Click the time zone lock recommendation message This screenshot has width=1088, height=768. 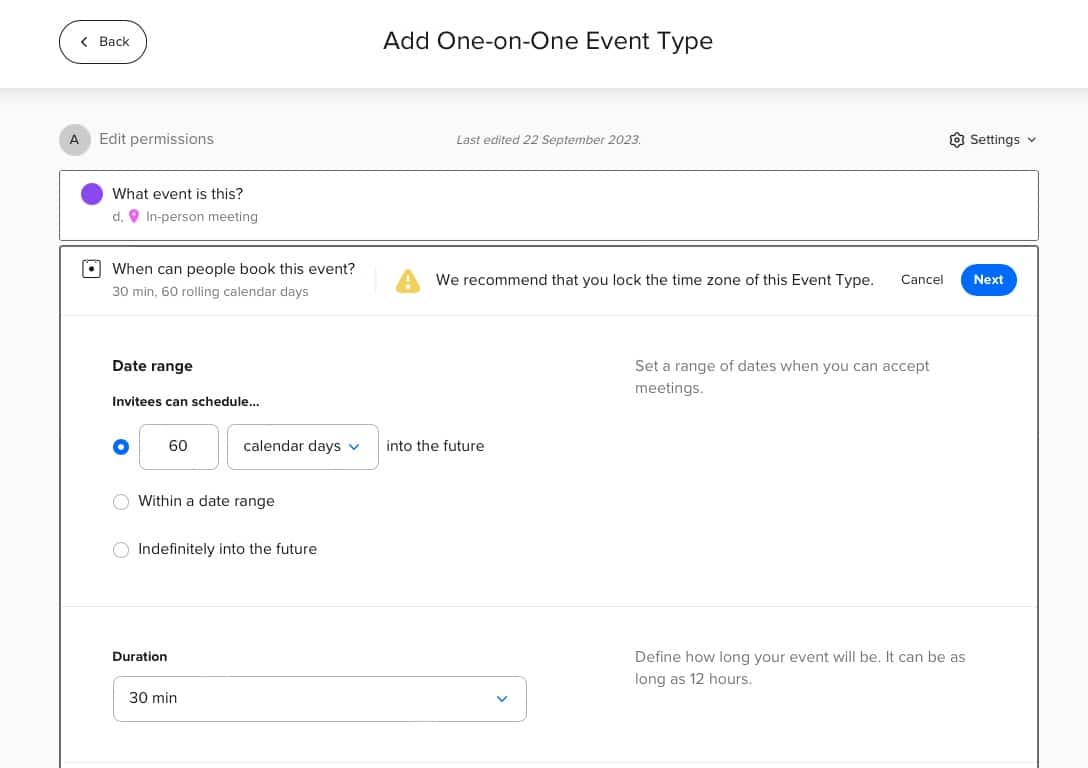(654, 280)
